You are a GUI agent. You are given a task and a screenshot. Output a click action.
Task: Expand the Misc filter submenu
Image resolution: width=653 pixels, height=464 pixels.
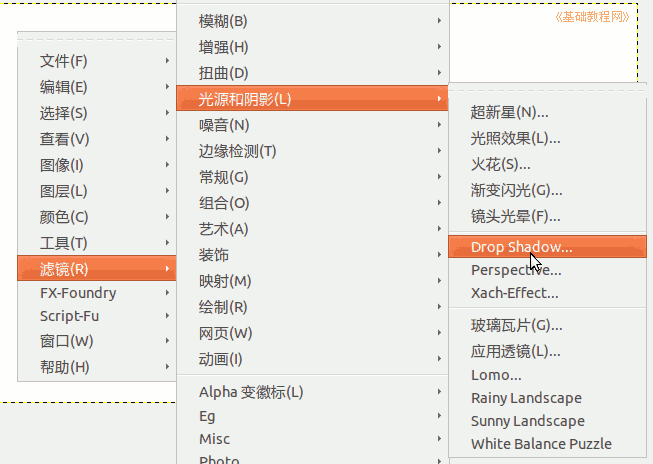coord(312,439)
